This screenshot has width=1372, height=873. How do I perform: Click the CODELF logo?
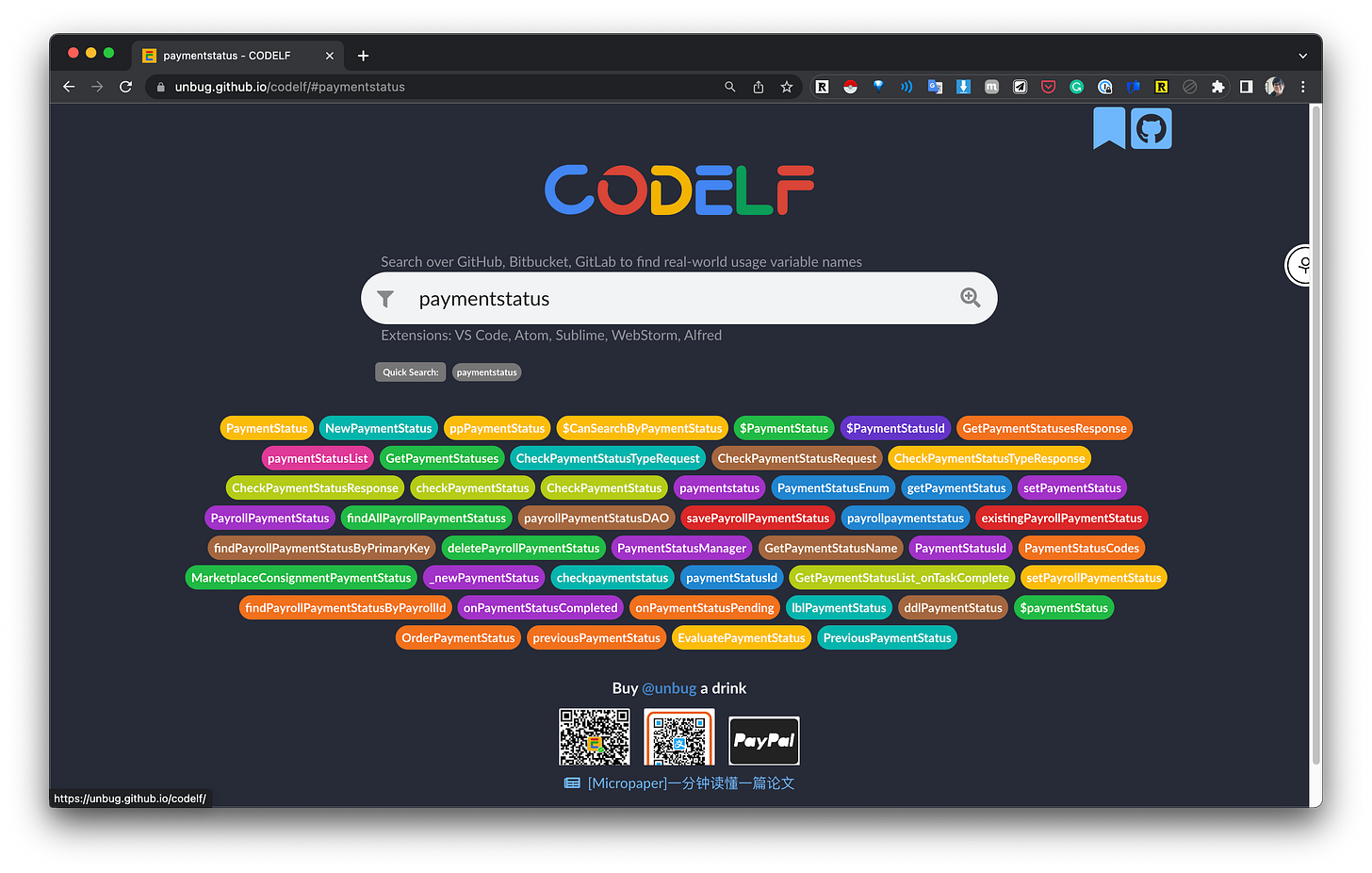678,189
